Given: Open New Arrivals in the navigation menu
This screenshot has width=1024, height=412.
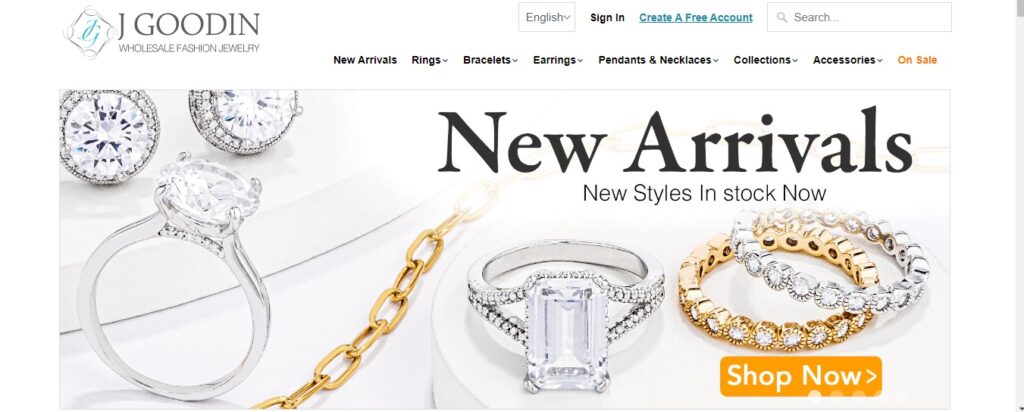Looking at the screenshot, I should 365,60.
